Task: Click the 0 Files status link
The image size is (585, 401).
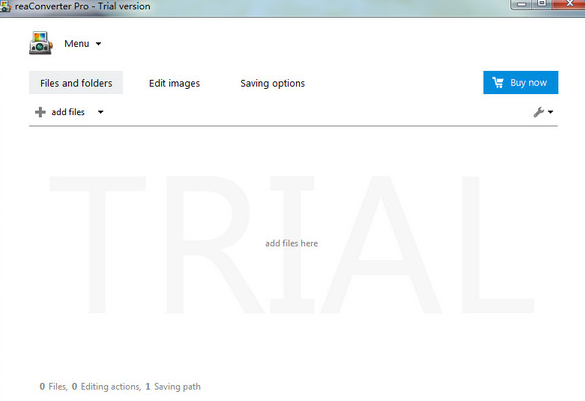Action: coord(53,386)
